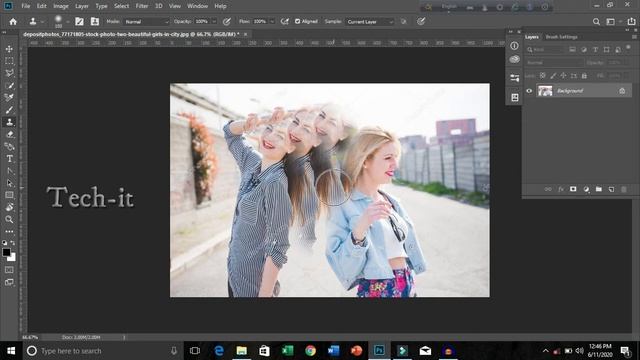Click the Create new layer icon
The height and width of the screenshot is (360, 640).
[x=611, y=189]
